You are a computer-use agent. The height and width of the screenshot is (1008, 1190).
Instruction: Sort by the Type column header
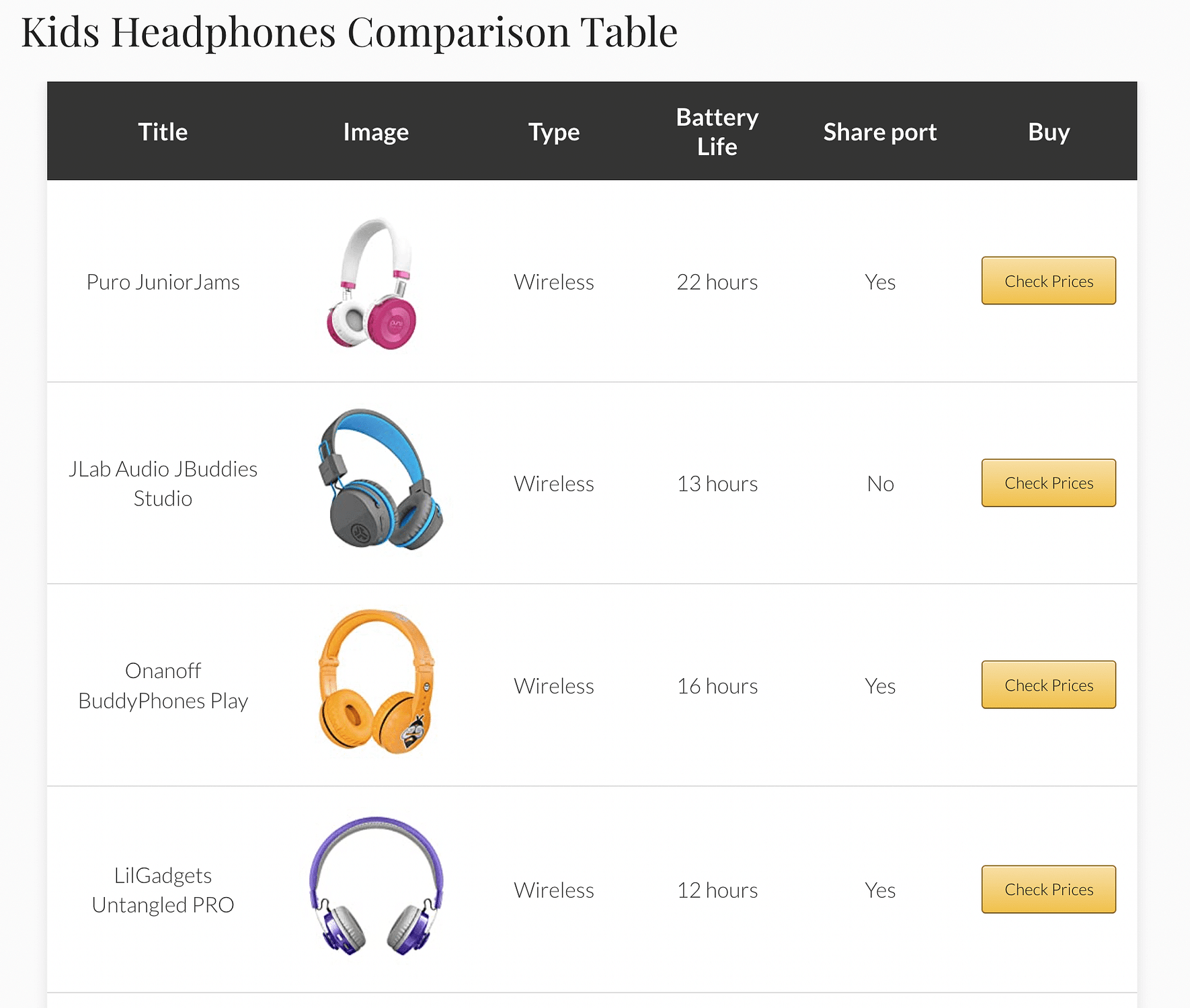[x=554, y=132]
